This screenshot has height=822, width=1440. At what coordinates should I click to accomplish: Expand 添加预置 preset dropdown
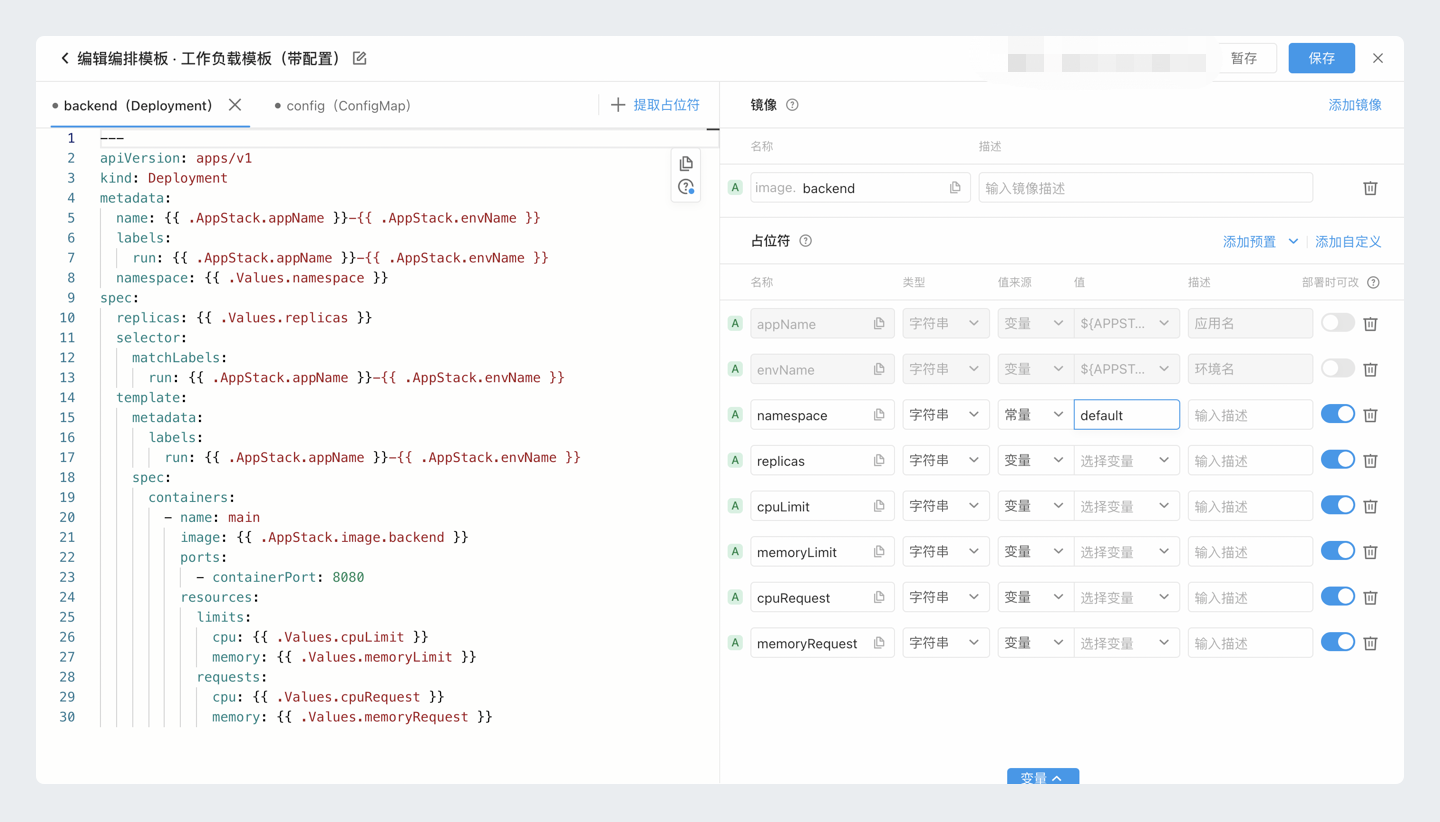tap(1260, 242)
